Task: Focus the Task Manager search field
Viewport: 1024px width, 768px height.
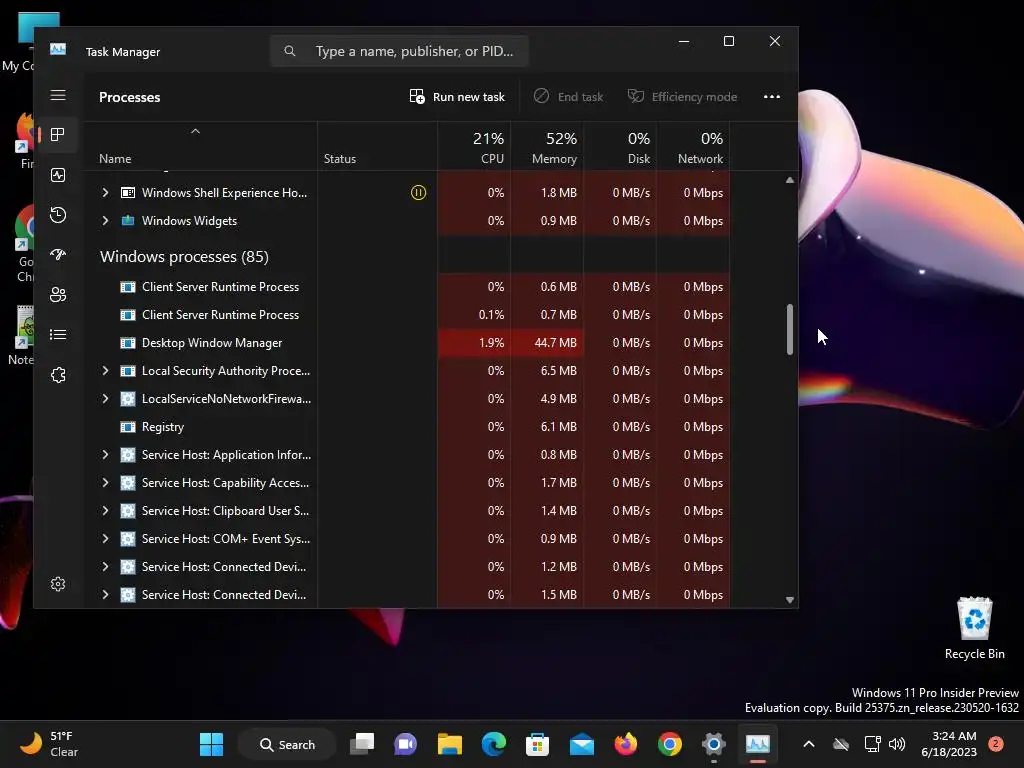Action: (x=399, y=51)
